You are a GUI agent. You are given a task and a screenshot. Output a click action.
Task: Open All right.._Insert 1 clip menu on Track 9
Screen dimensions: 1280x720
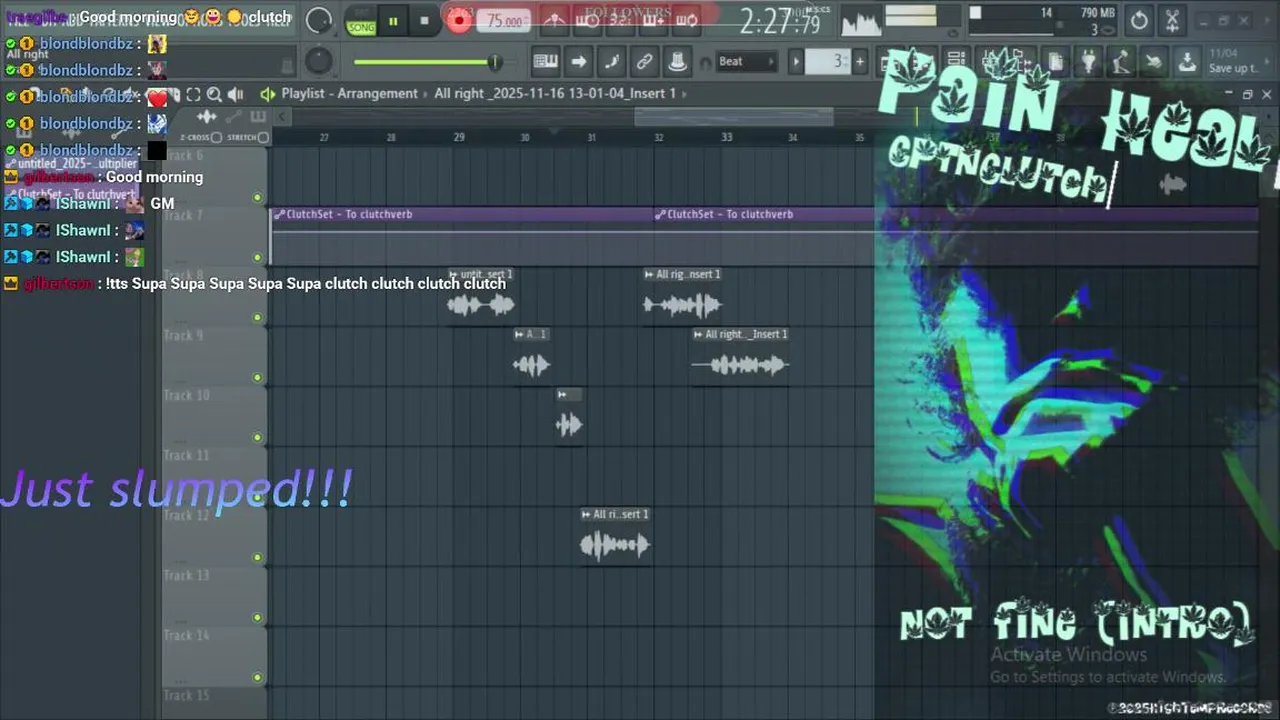[699, 334]
